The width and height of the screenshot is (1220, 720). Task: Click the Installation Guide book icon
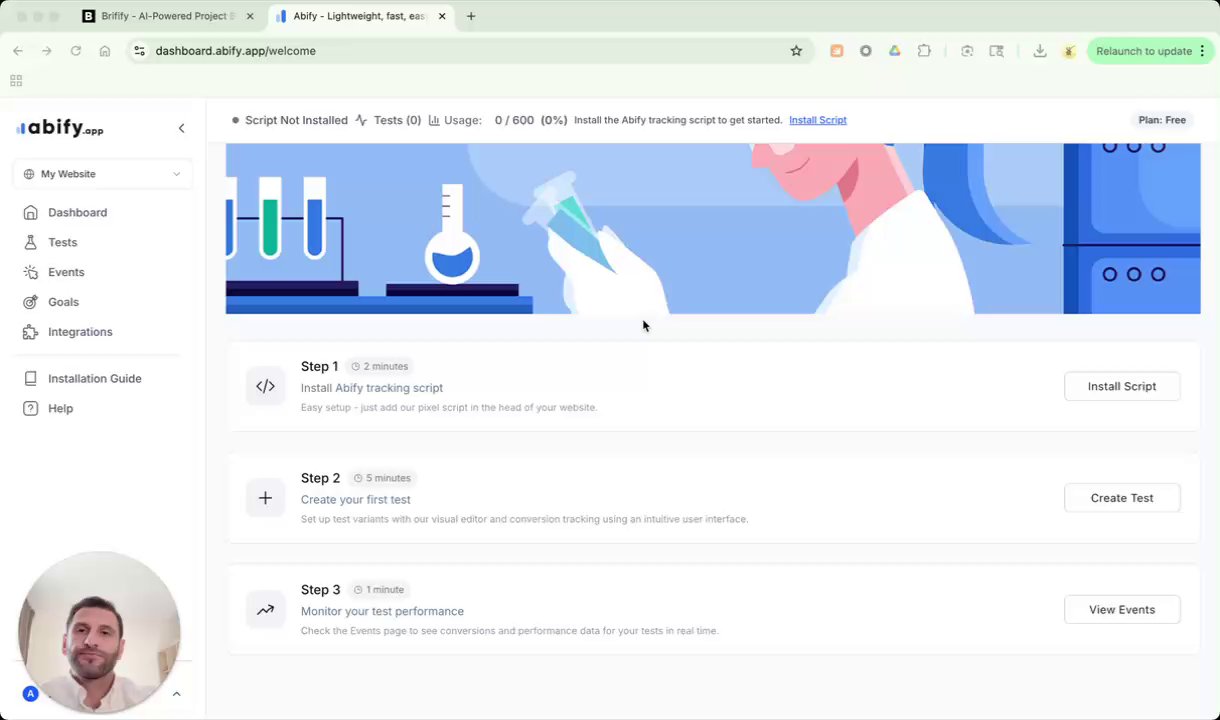pyautogui.click(x=30, y=378)
